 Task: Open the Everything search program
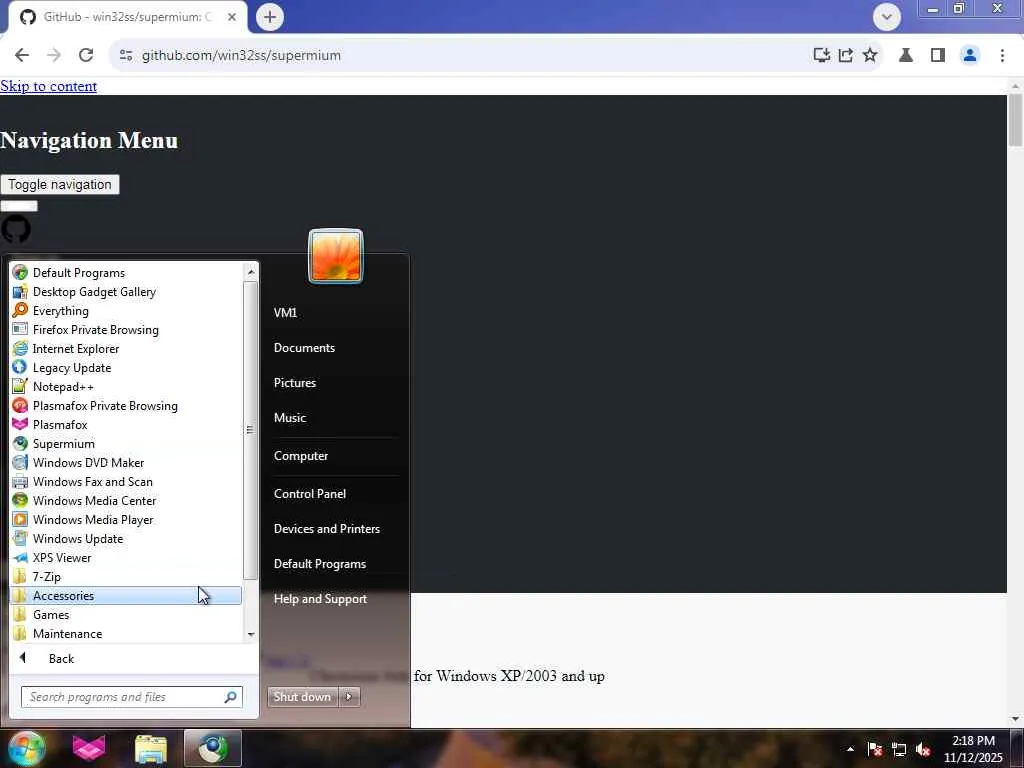[126, 311]
